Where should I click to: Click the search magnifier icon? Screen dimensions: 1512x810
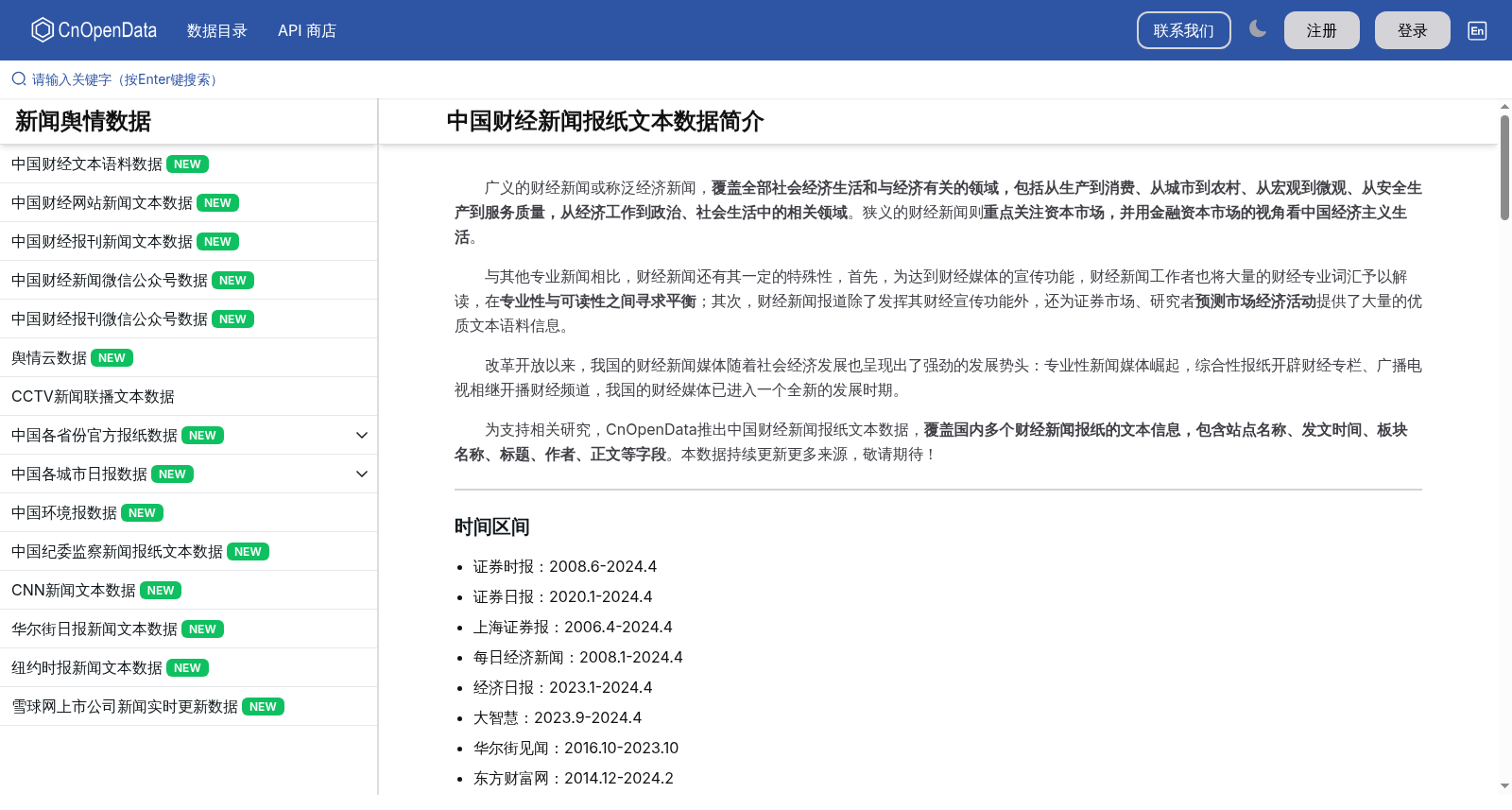(19, 79)
